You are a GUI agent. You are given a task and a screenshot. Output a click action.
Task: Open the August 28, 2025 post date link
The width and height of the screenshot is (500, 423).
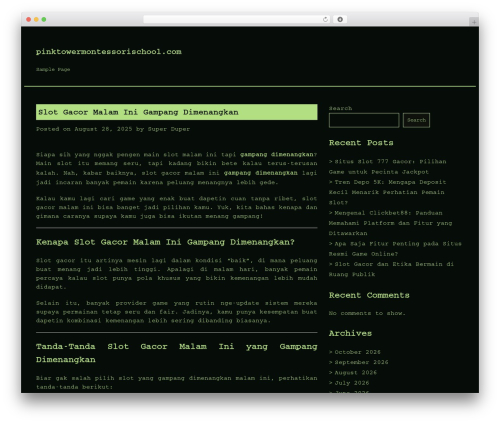point(103,129)
